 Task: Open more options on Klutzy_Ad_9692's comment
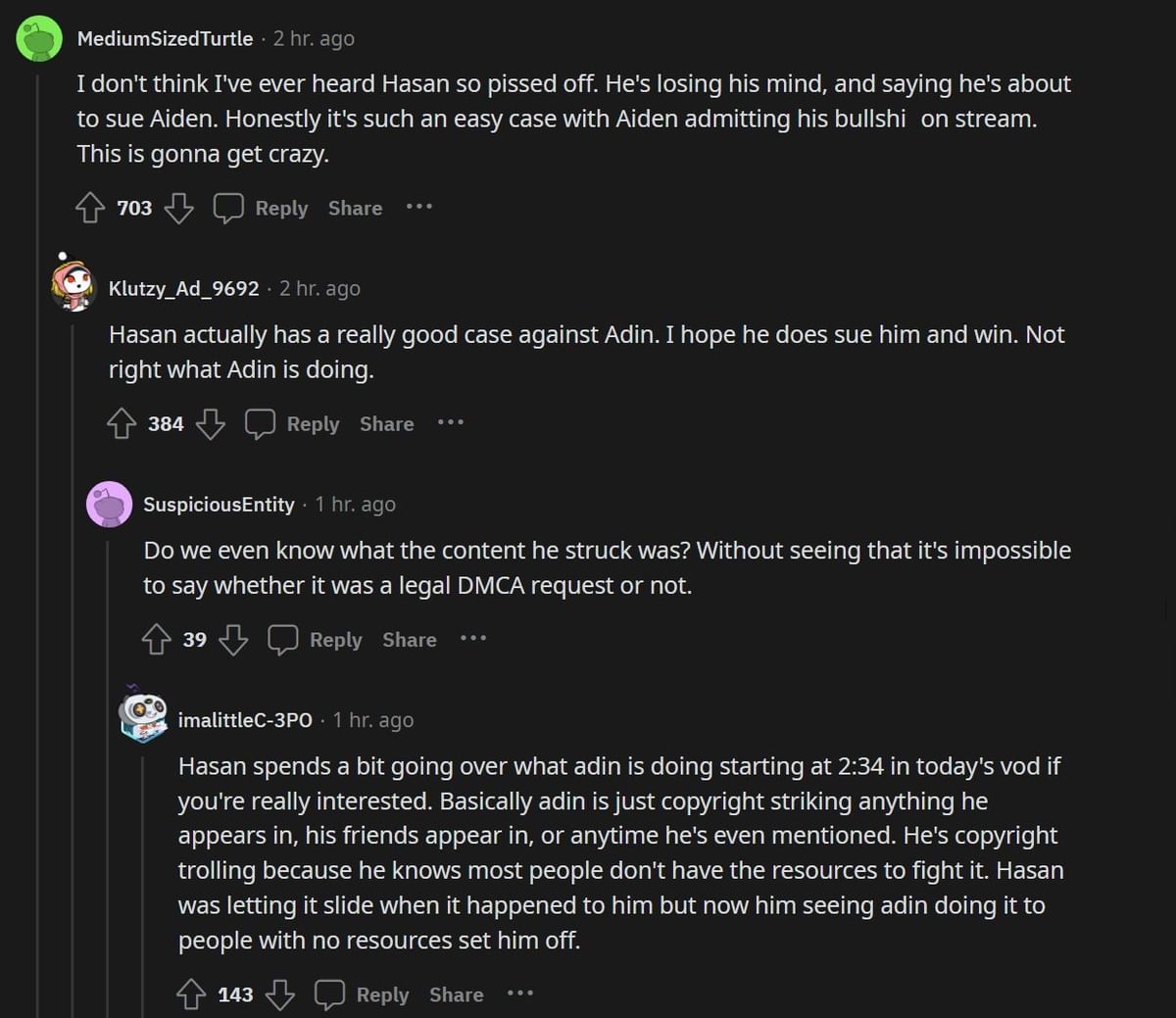coord(451,422)
